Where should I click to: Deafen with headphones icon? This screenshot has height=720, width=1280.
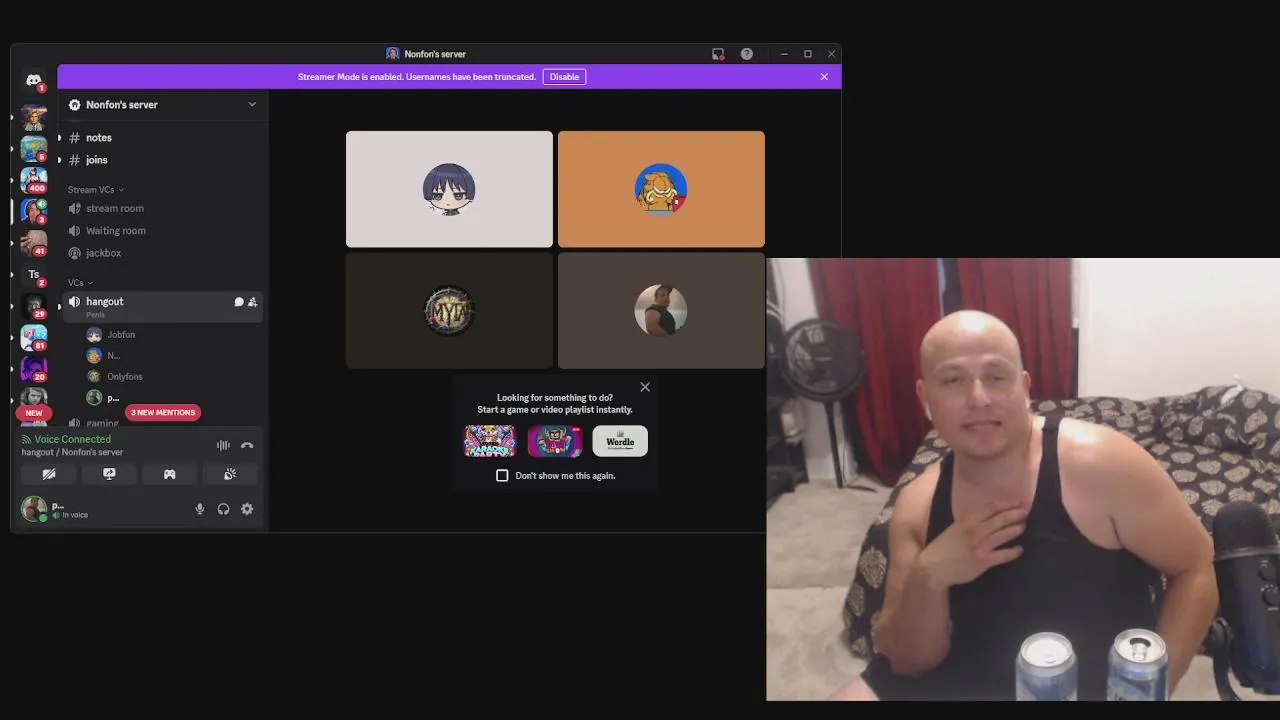coord(223,509)
